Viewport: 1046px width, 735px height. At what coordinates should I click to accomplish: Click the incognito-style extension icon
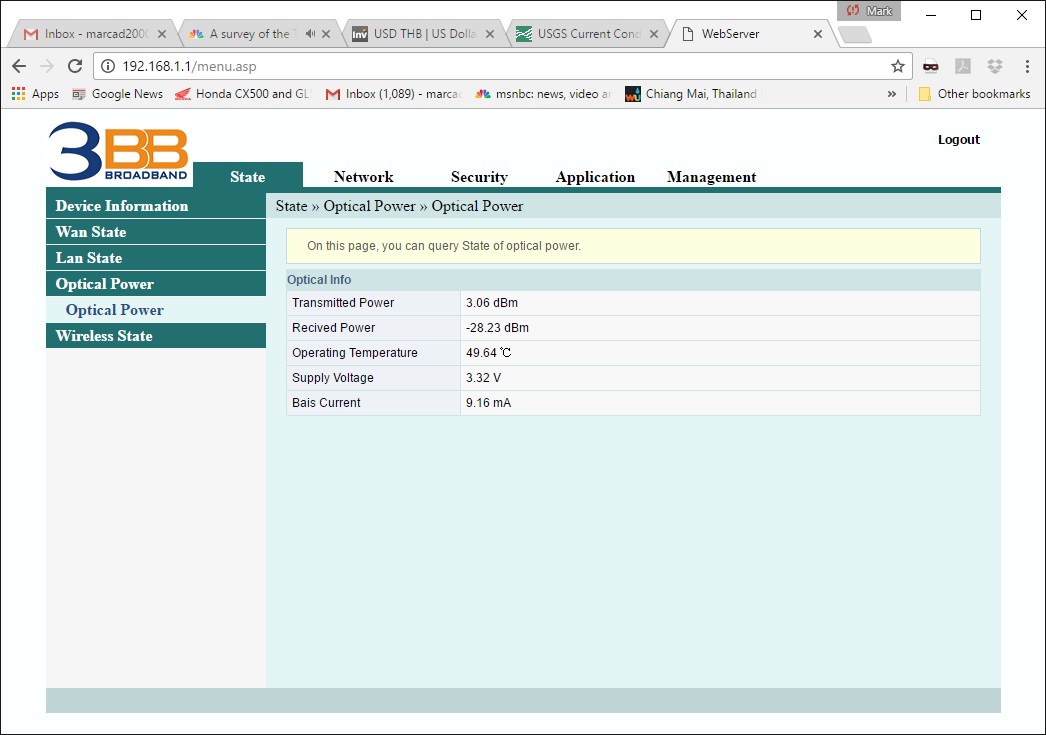pyautogui.click(x=931, y=66)
